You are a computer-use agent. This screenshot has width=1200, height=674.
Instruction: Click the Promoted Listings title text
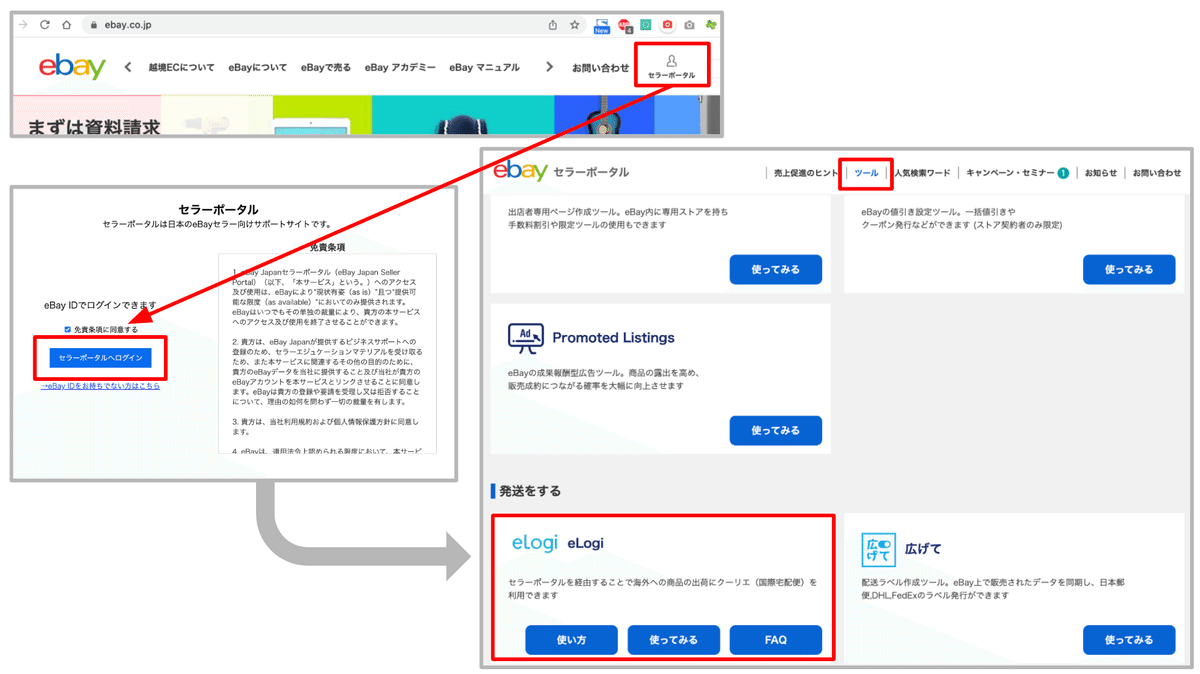click(613, 338)
